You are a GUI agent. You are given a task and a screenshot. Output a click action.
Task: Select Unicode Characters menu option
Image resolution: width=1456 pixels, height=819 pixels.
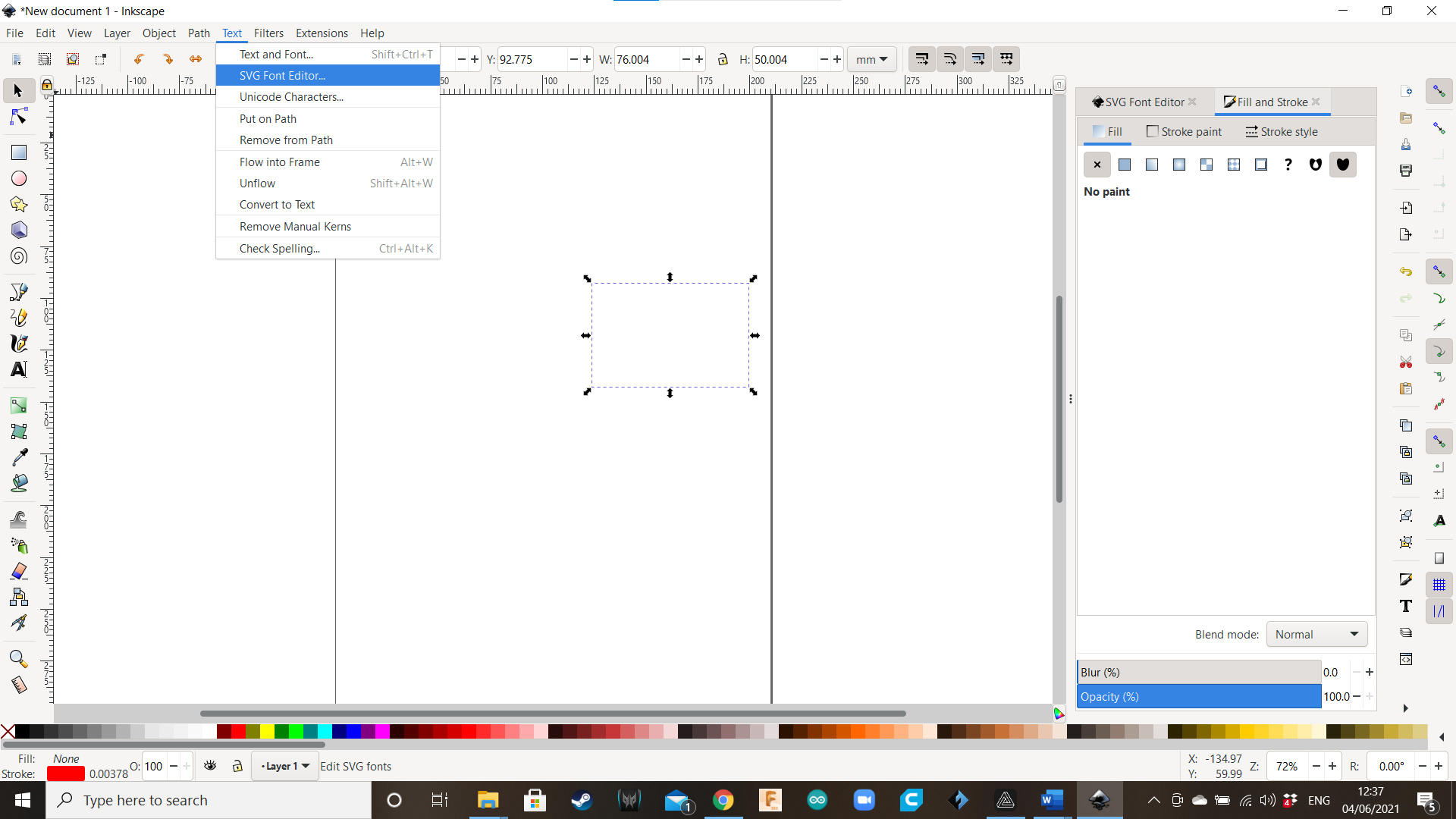(x=291, y=97)
